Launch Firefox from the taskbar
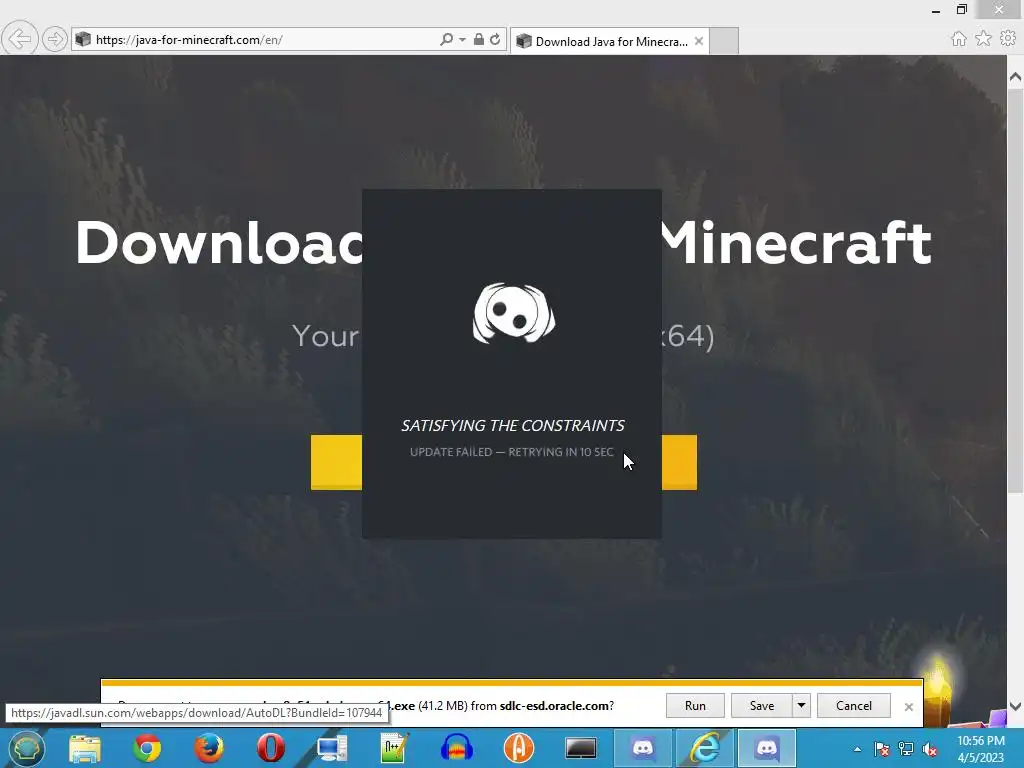The width and height of the screenshot is (1024, 768). pyautogui.click(x=209, y=748)
